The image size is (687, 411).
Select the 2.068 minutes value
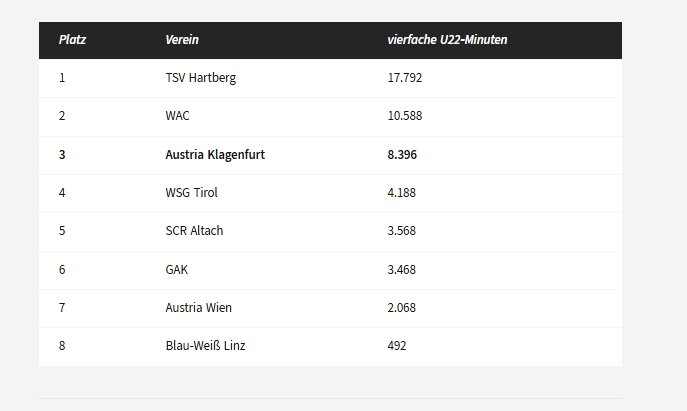point(402,308)
